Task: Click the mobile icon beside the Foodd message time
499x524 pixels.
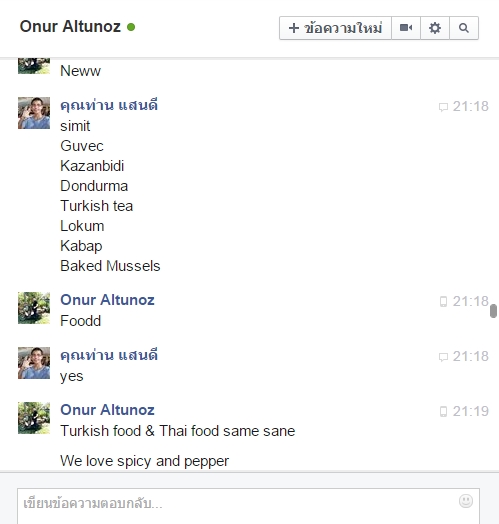Action: tap(443, 301)
